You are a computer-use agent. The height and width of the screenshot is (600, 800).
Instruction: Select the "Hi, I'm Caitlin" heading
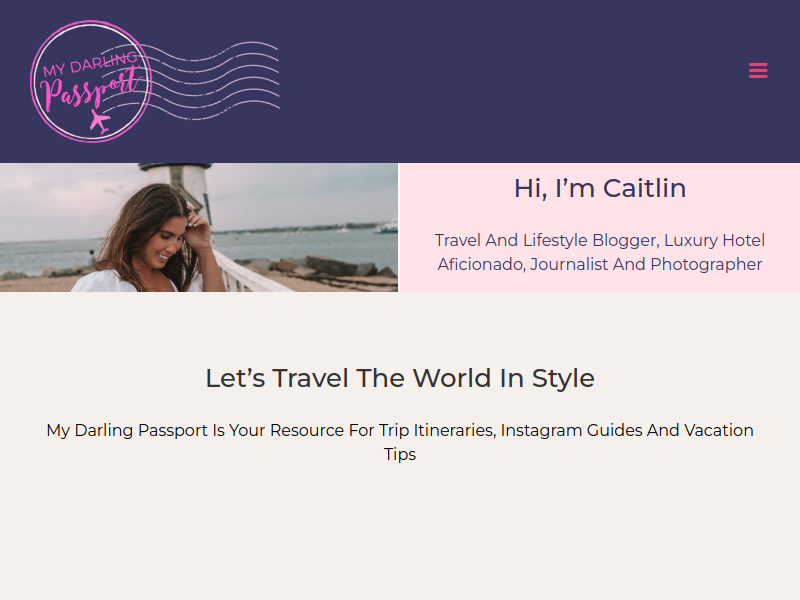pos(599,188)
